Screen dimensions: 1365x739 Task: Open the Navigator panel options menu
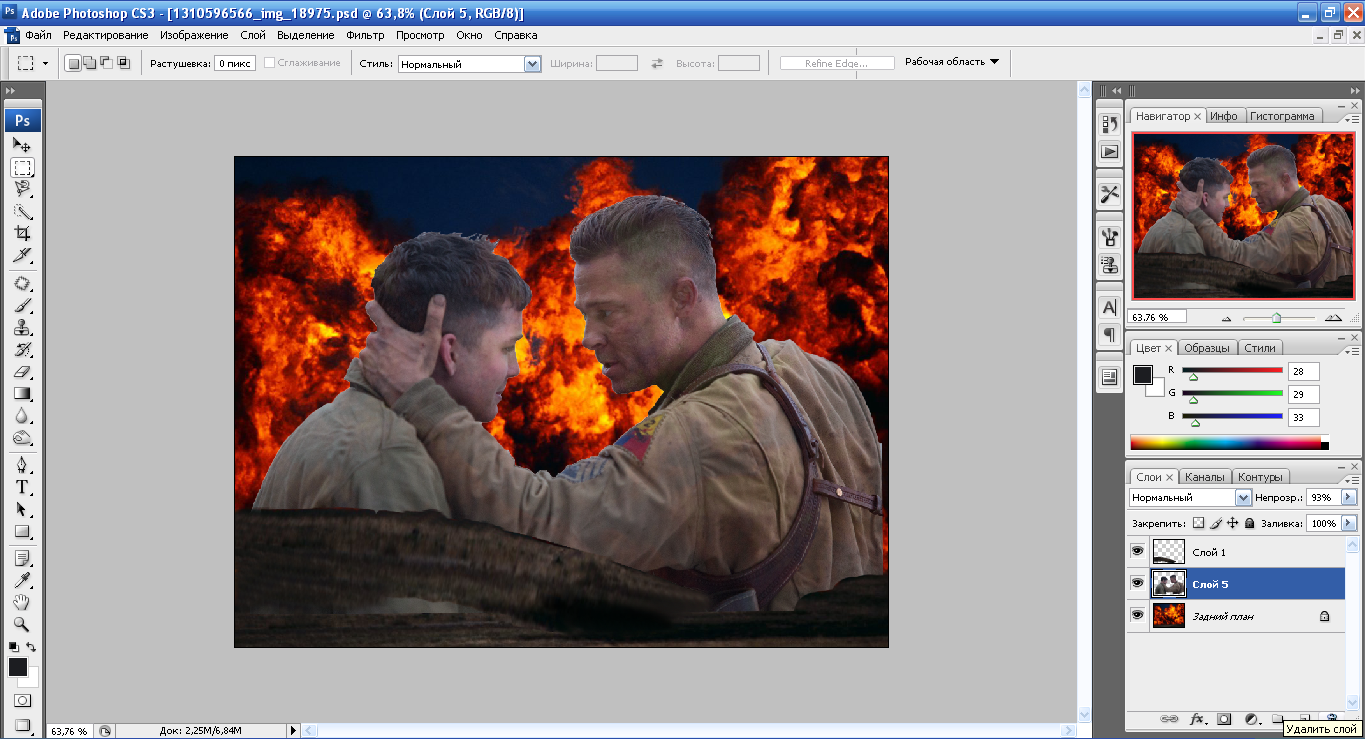[1351, 119]
